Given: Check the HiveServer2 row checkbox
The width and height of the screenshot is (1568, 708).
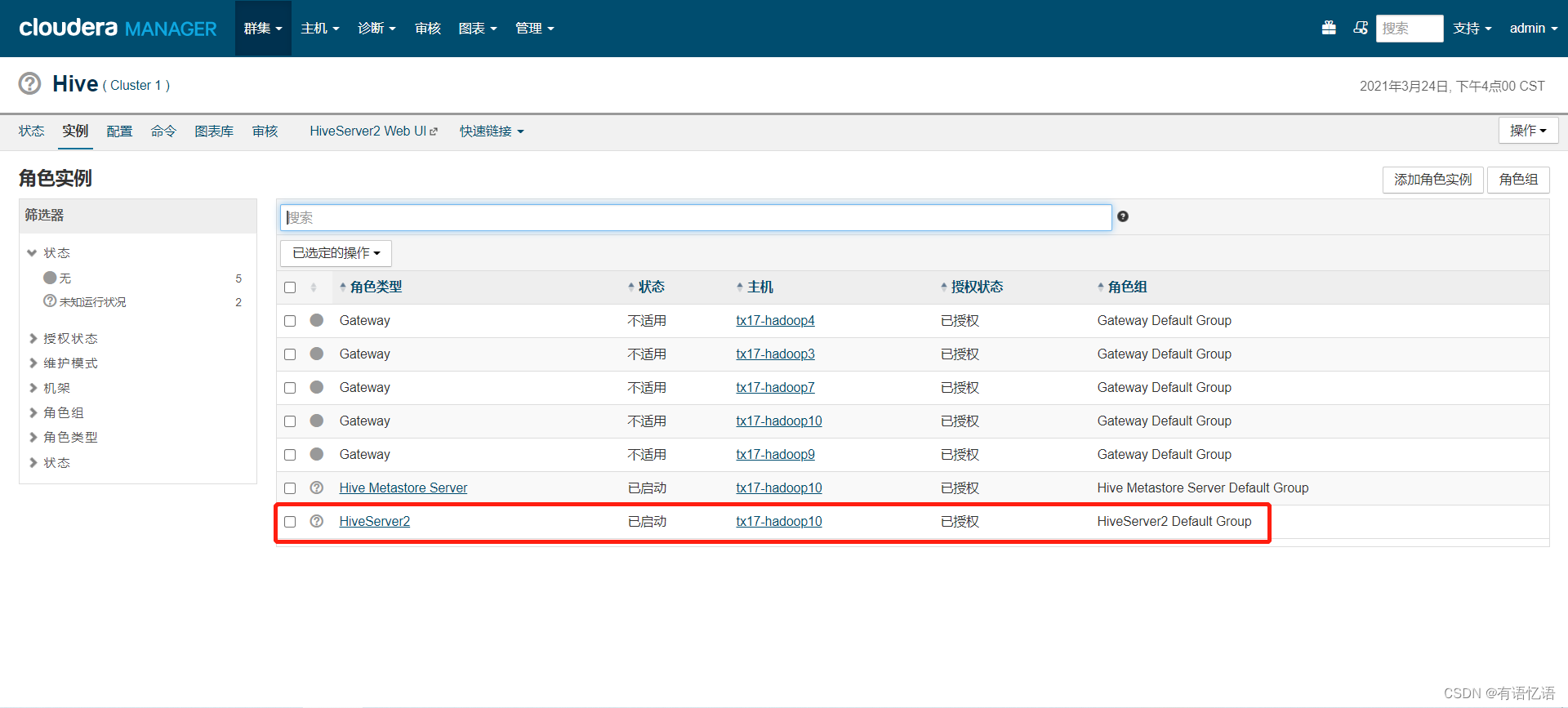Looking at the screenshot, I should pyautogui.click(x=290, y=522).
